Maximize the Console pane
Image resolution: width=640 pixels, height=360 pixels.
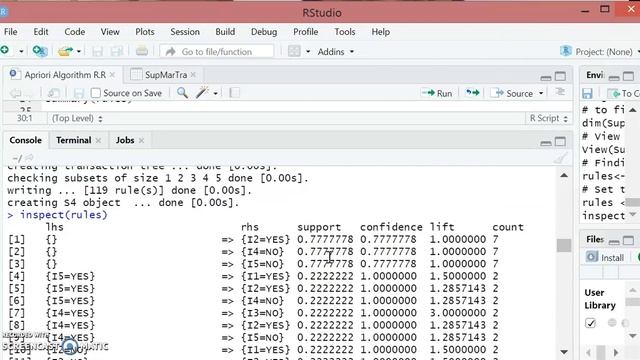pyautogui.click(x=560, y=142)
